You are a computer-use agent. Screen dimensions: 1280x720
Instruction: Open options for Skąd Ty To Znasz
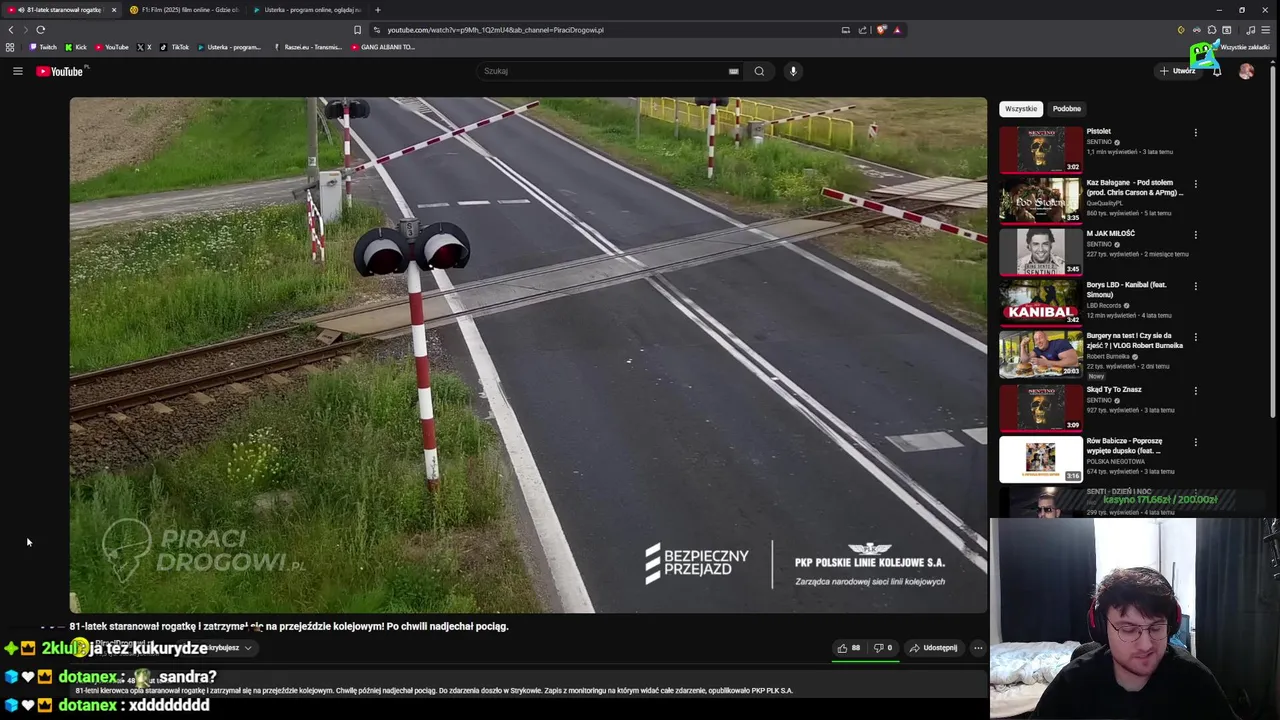point(1195,391)
